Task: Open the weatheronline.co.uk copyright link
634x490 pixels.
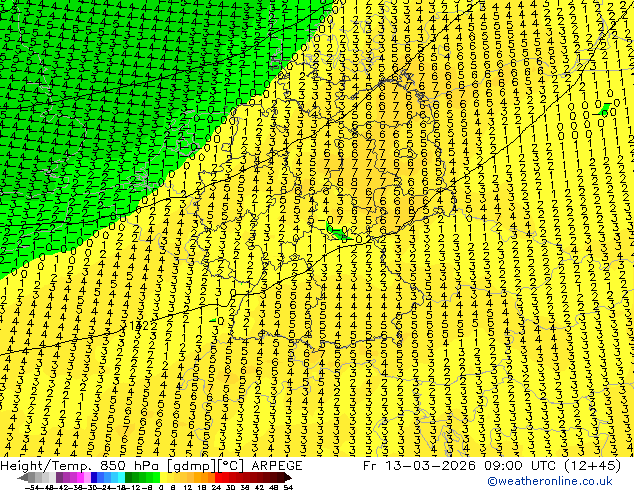Action: pyautogui.click(x=550, y=481)
